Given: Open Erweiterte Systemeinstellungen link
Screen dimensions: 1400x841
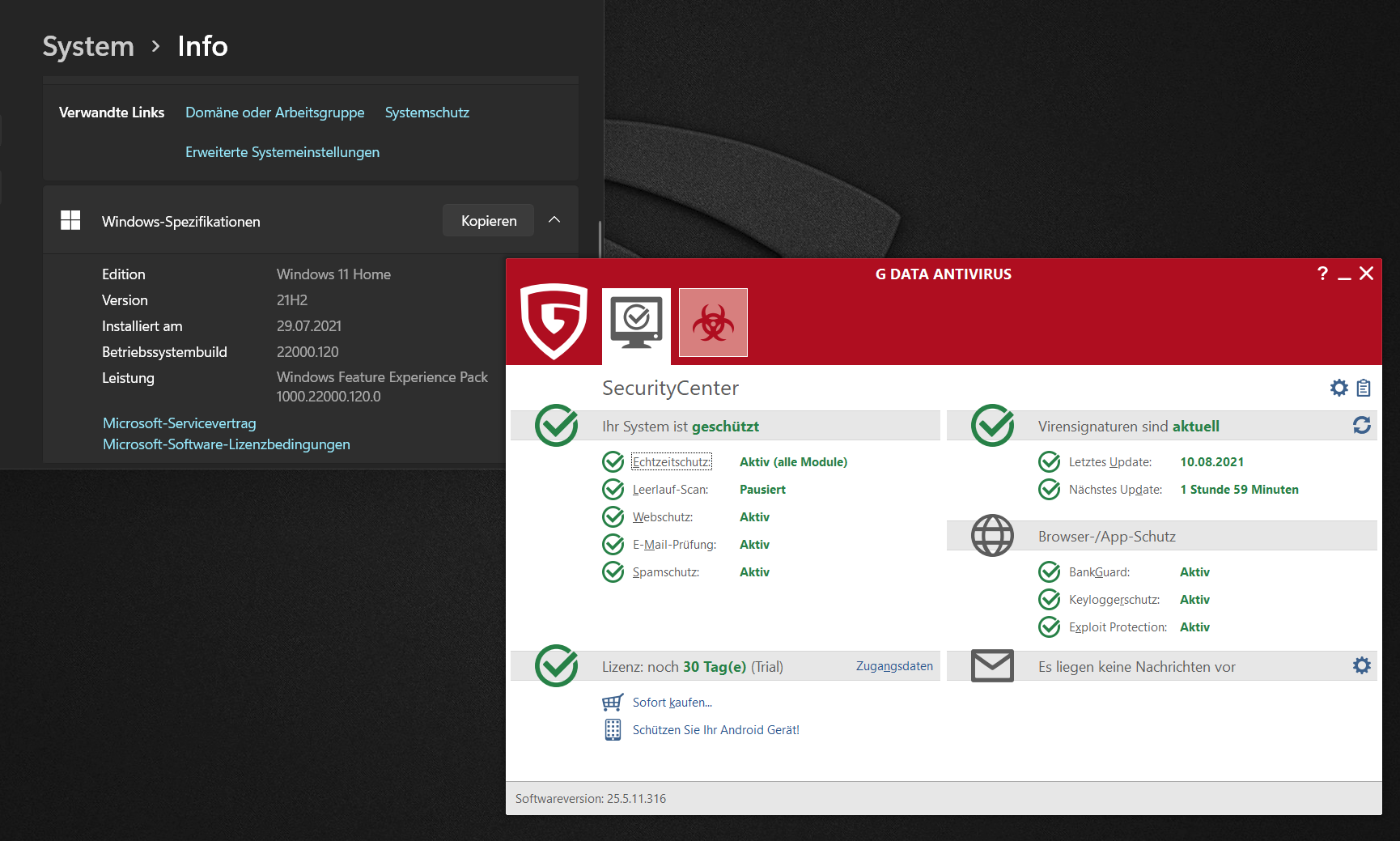Looking at the screenshot, I should pos(282,152).
